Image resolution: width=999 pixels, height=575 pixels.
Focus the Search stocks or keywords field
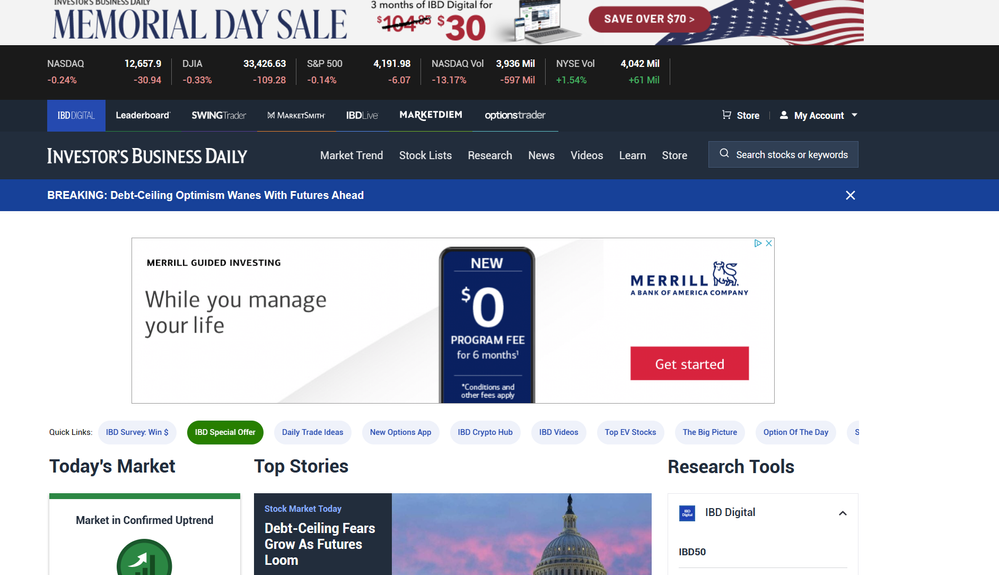(783, 154)
